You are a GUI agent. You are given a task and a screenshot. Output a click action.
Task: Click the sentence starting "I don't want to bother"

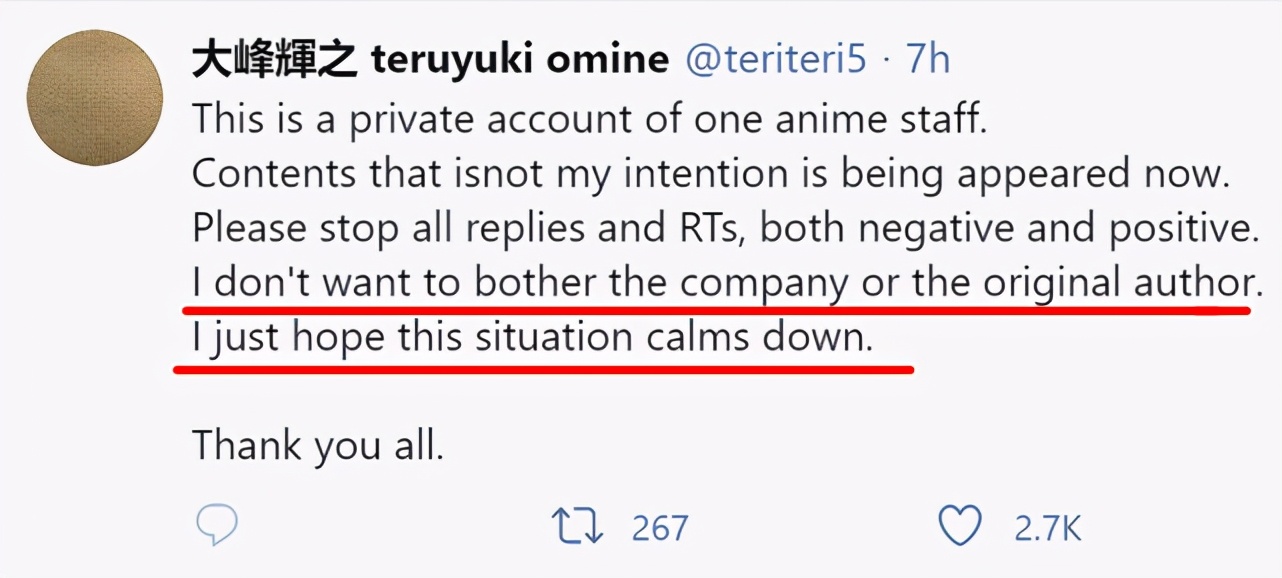pyautogui.click(x=722, y=284)
